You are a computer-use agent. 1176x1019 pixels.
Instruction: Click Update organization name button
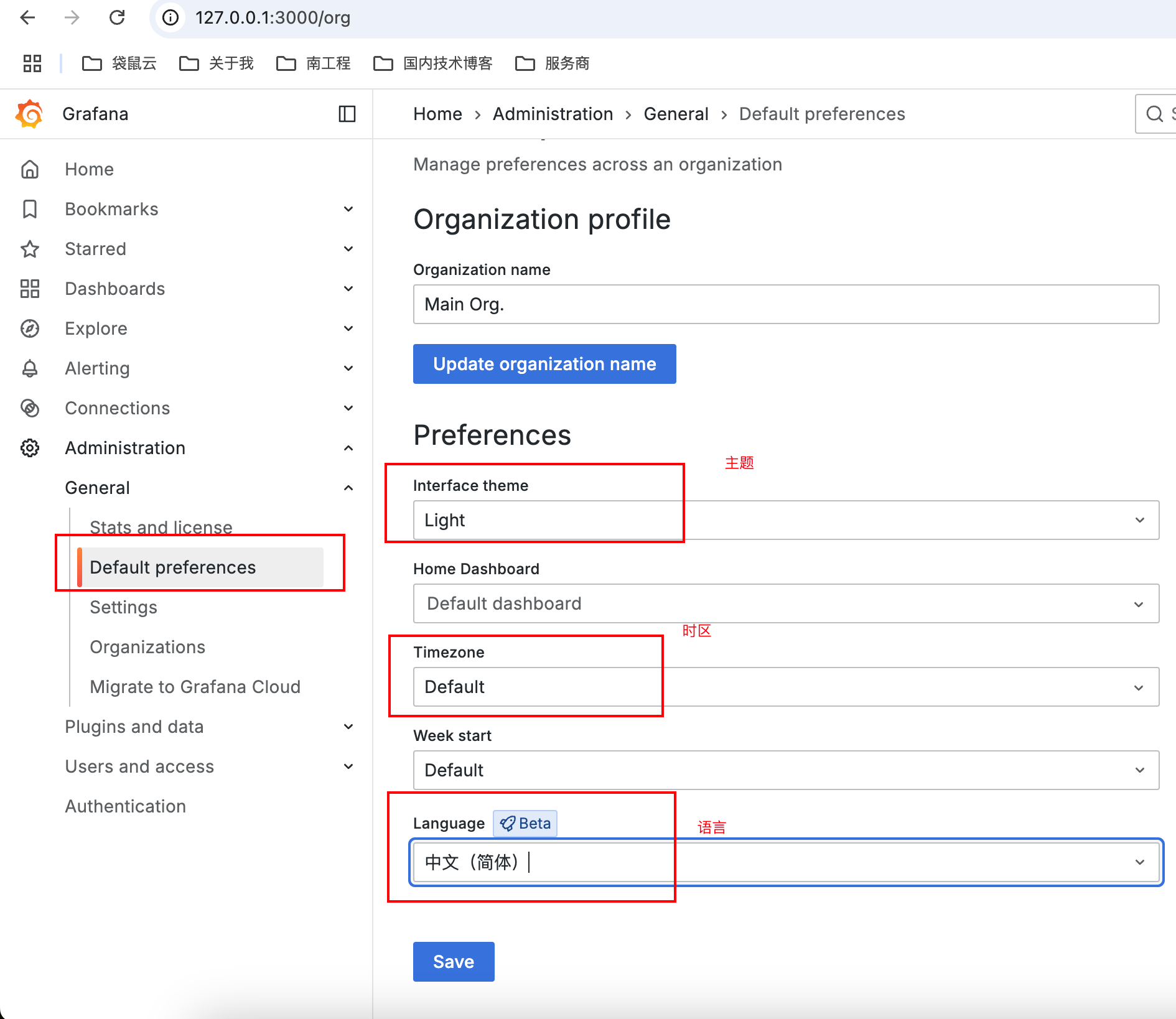544,364
